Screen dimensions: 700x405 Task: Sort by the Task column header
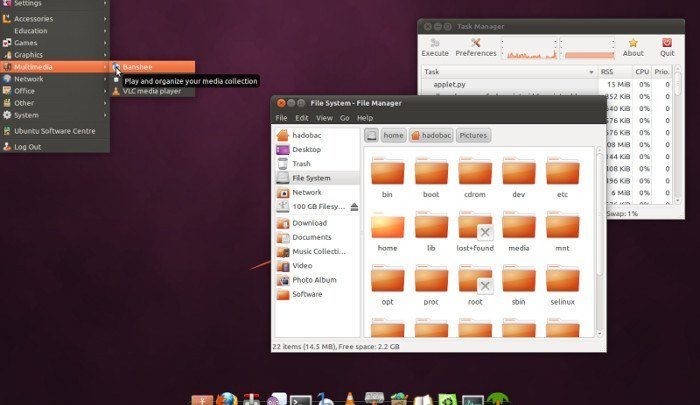[x=509, y=72]
